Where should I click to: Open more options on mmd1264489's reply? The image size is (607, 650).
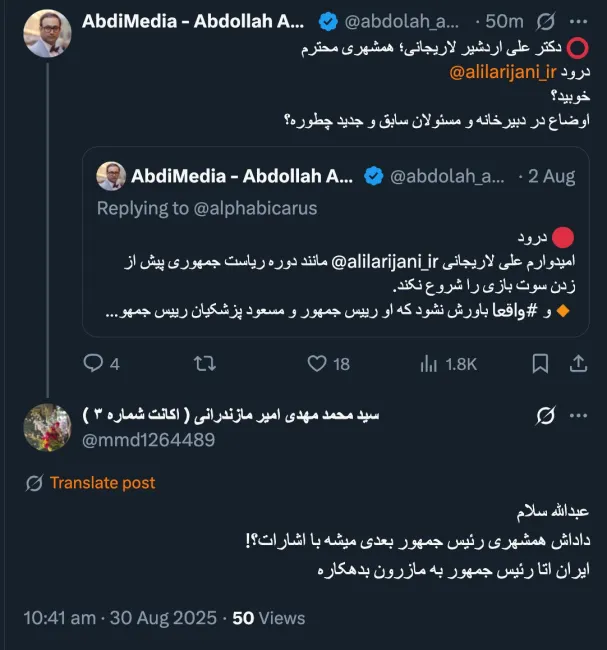coord(579,415)
